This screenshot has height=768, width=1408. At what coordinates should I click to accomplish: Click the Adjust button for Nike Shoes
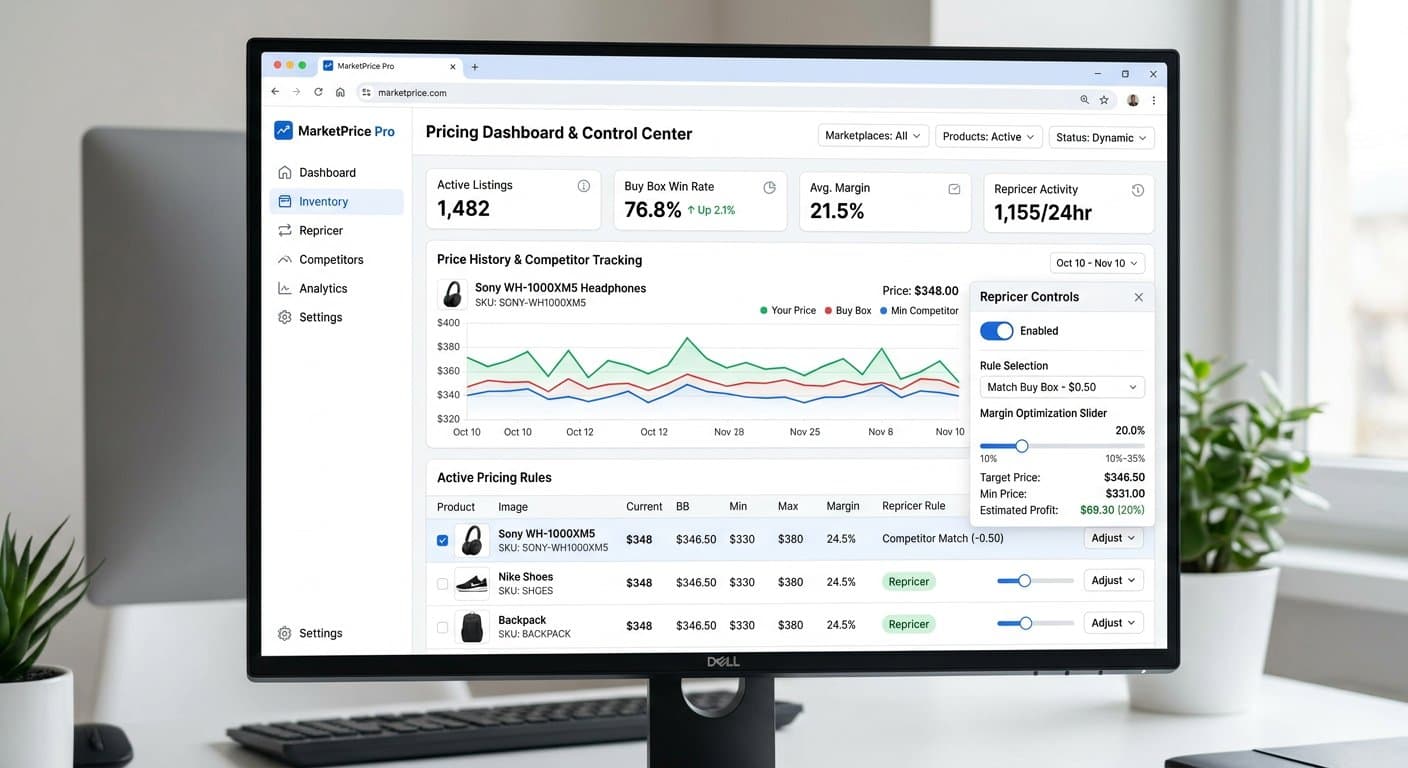(x=1113, y=580)
